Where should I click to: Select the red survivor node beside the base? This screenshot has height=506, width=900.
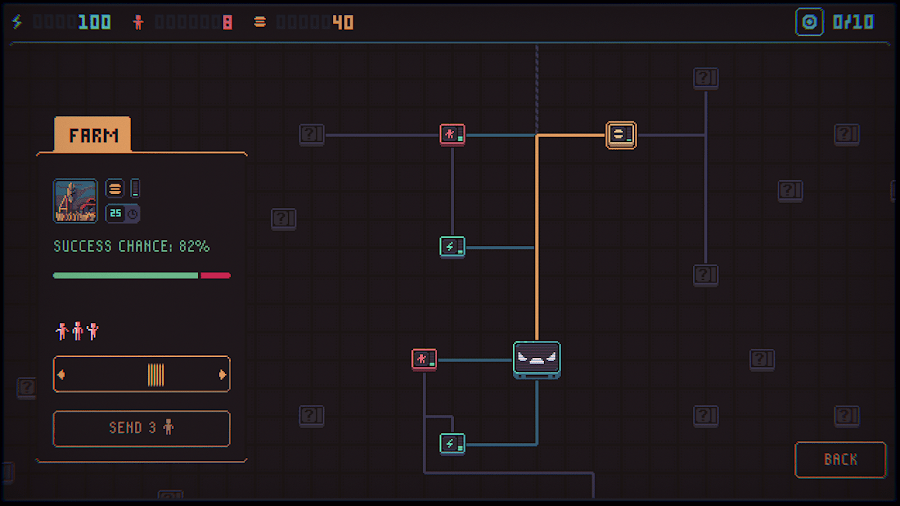(424, 359)
